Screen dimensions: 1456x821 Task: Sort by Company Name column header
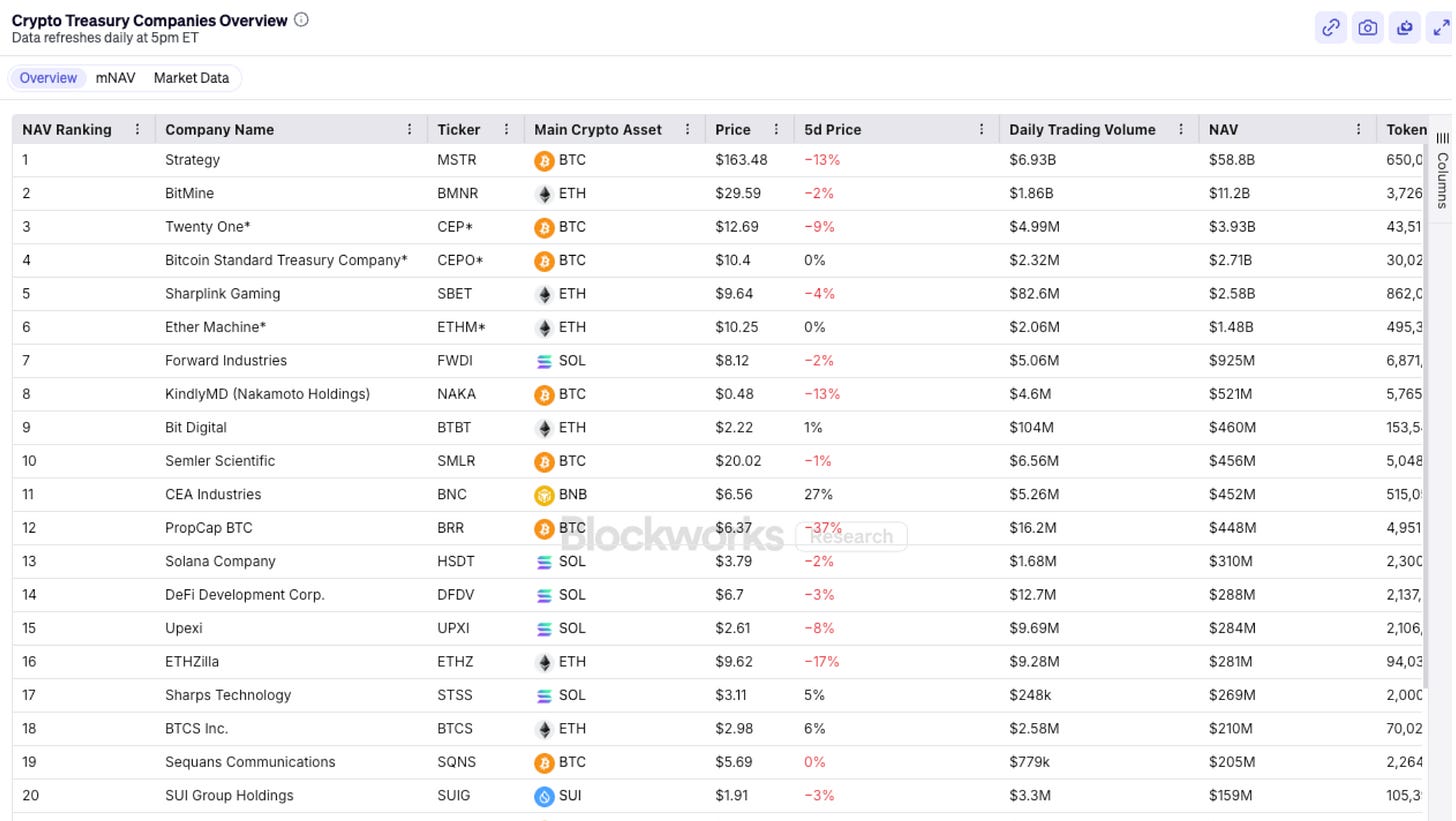tap(219, 129)
